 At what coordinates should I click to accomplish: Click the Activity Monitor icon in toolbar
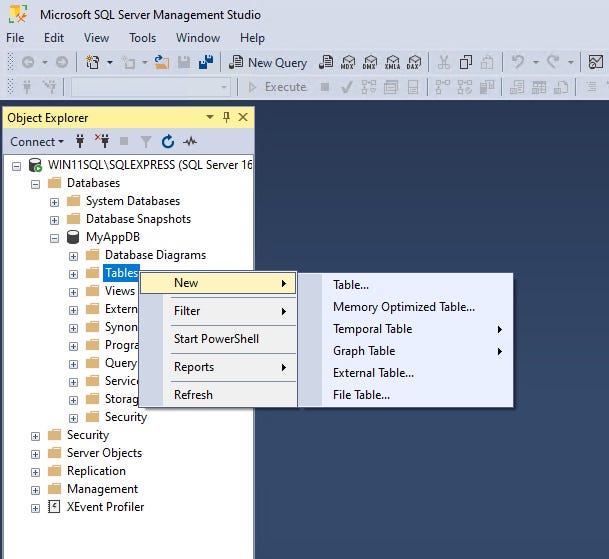(x=596, y=62)
